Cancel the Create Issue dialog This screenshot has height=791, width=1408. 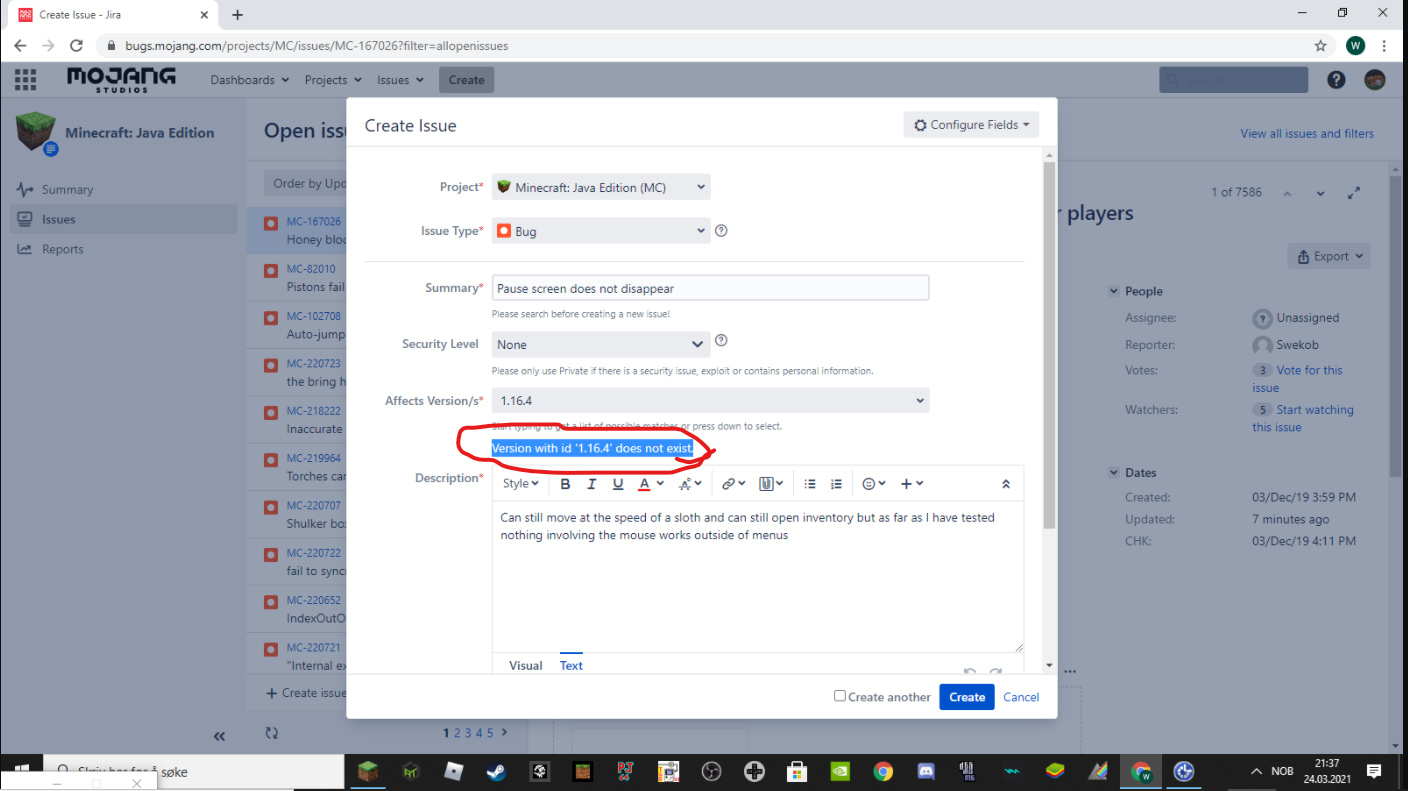pos(1021,697)
